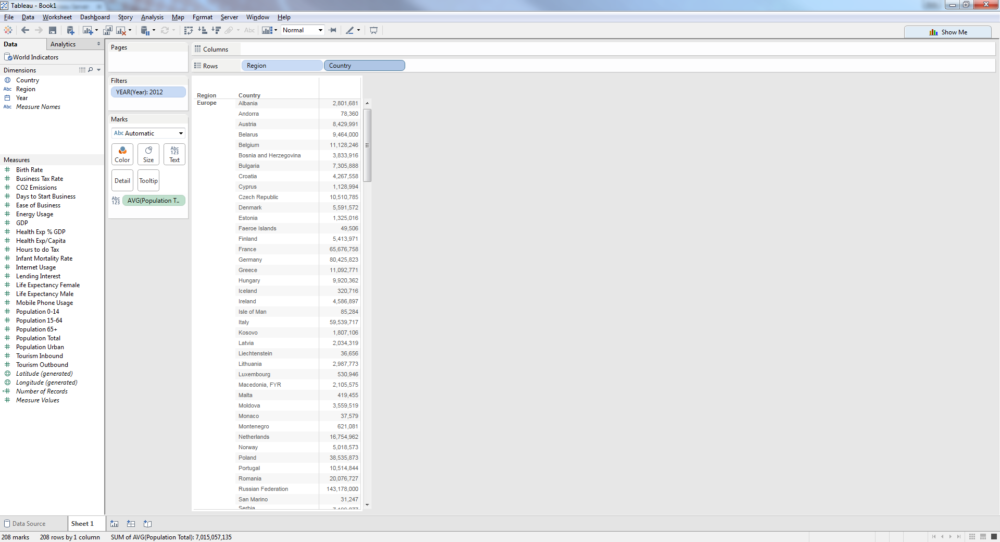Click the Presentation mode icon
1000x542 pixels.
[x=374, y=31]
